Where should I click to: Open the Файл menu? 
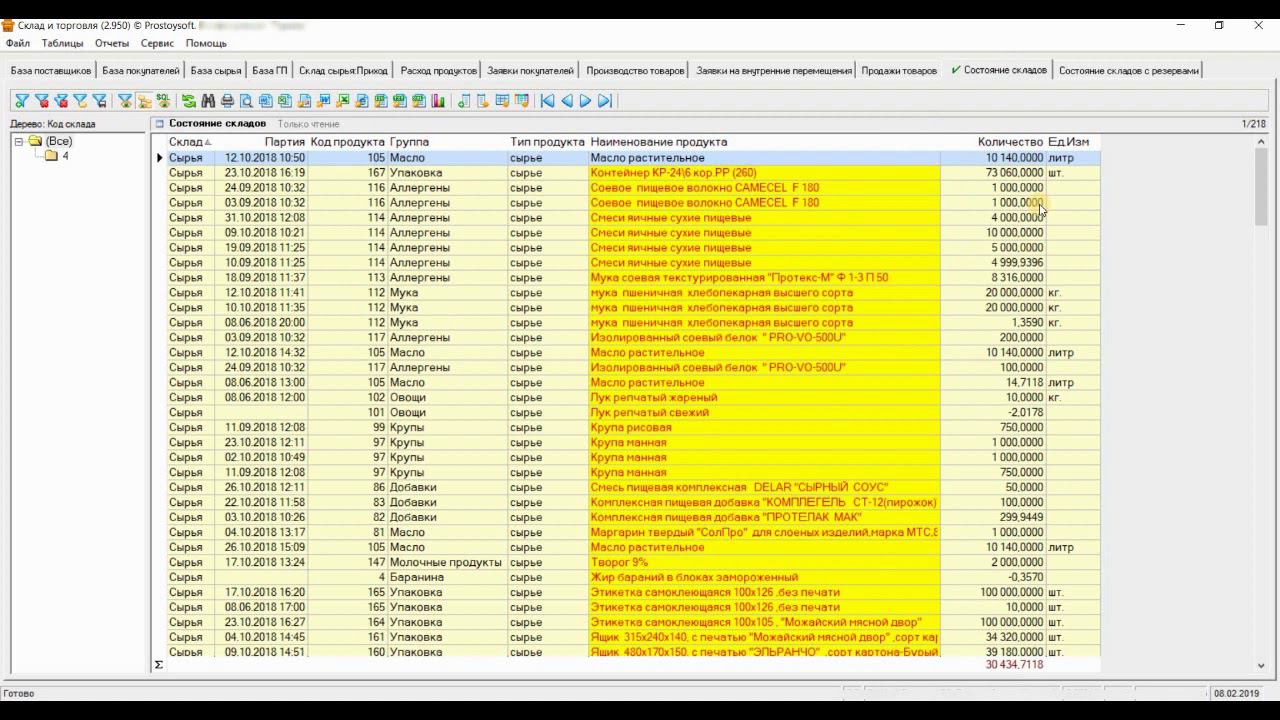click(18, 43)
